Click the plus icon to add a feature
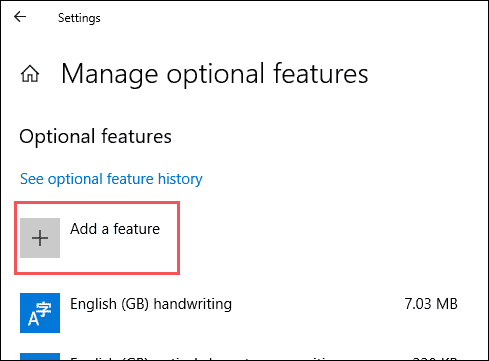Viewport: 489px width, 361px height. tap(40, 238)
